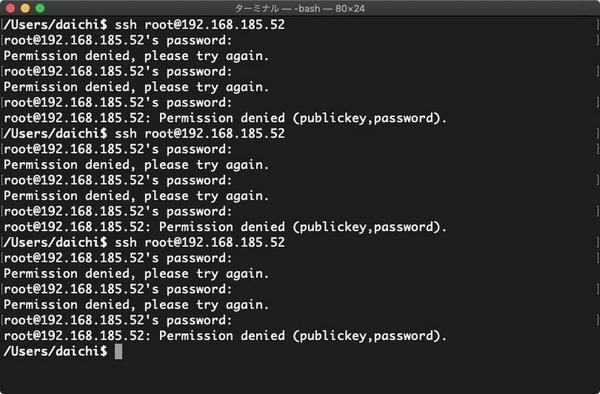Zoom the Terminal using the green button
The height and width of the screenshot is (394, 600).
point(40,8)
